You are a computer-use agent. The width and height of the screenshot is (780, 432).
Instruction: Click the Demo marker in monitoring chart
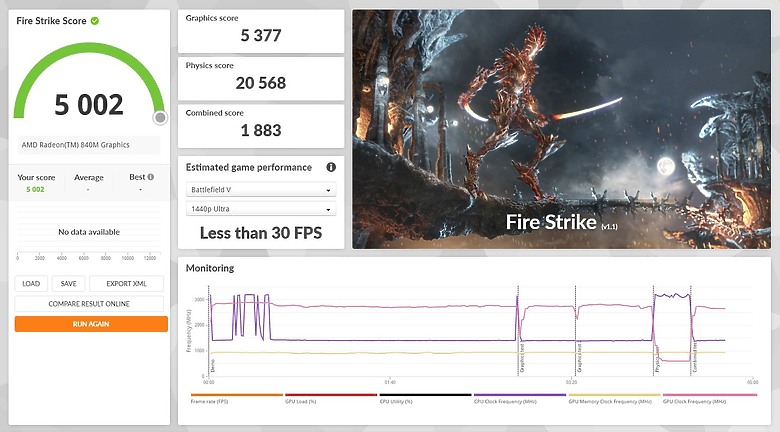213,366
